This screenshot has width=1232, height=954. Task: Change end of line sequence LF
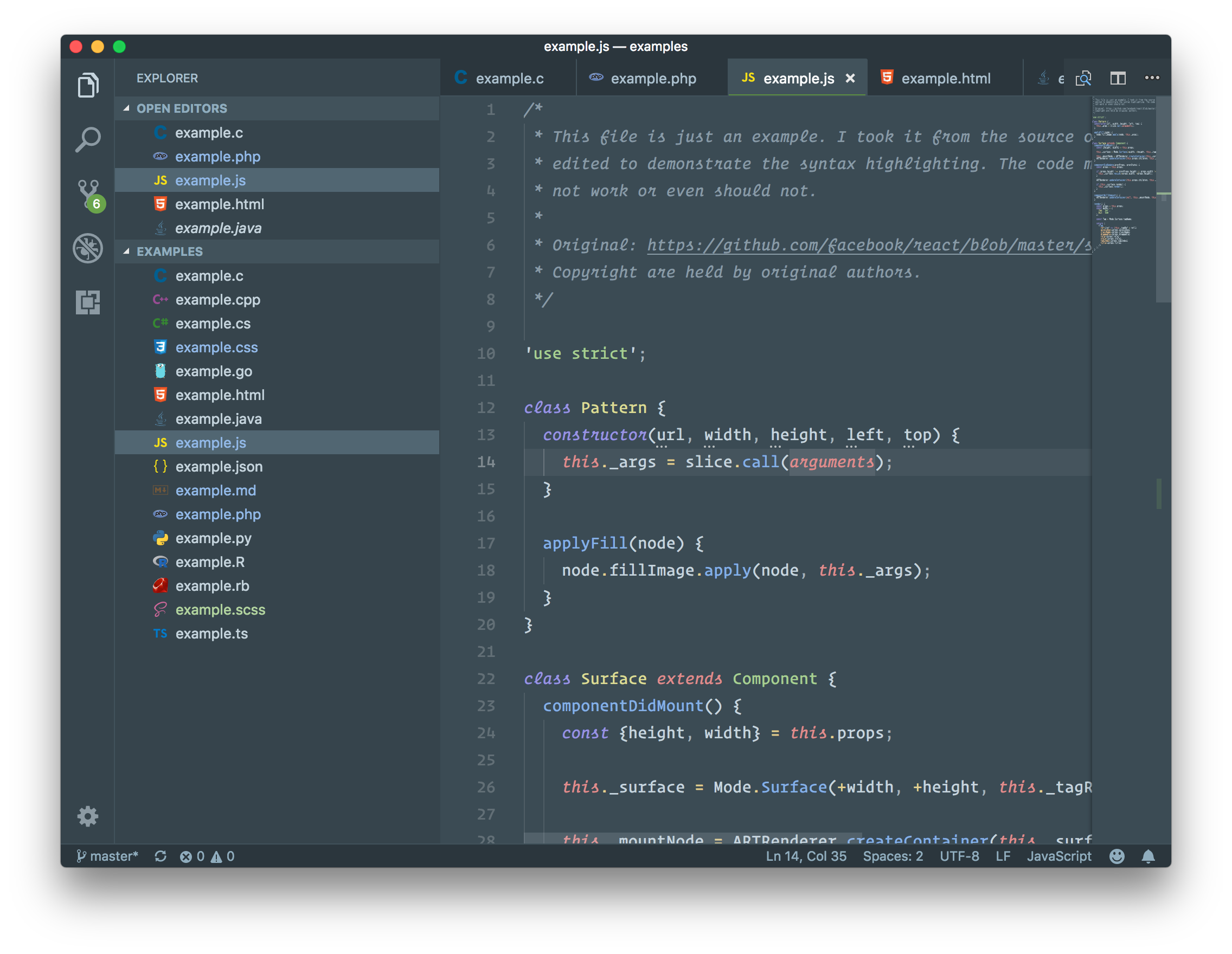[1003, 856]
